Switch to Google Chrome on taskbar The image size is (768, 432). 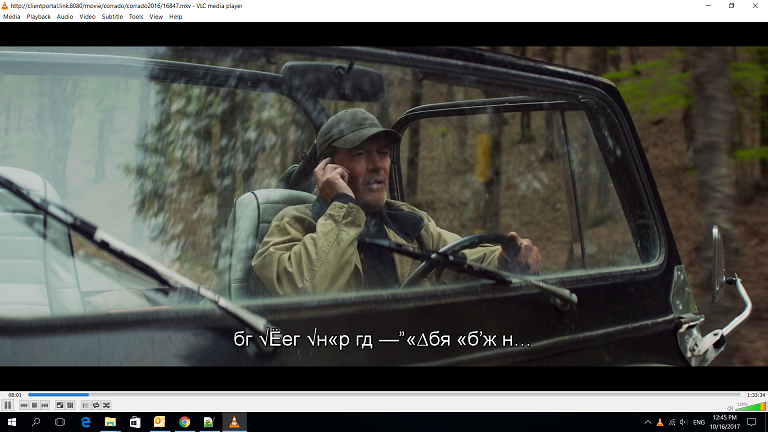tap(185, 422)
